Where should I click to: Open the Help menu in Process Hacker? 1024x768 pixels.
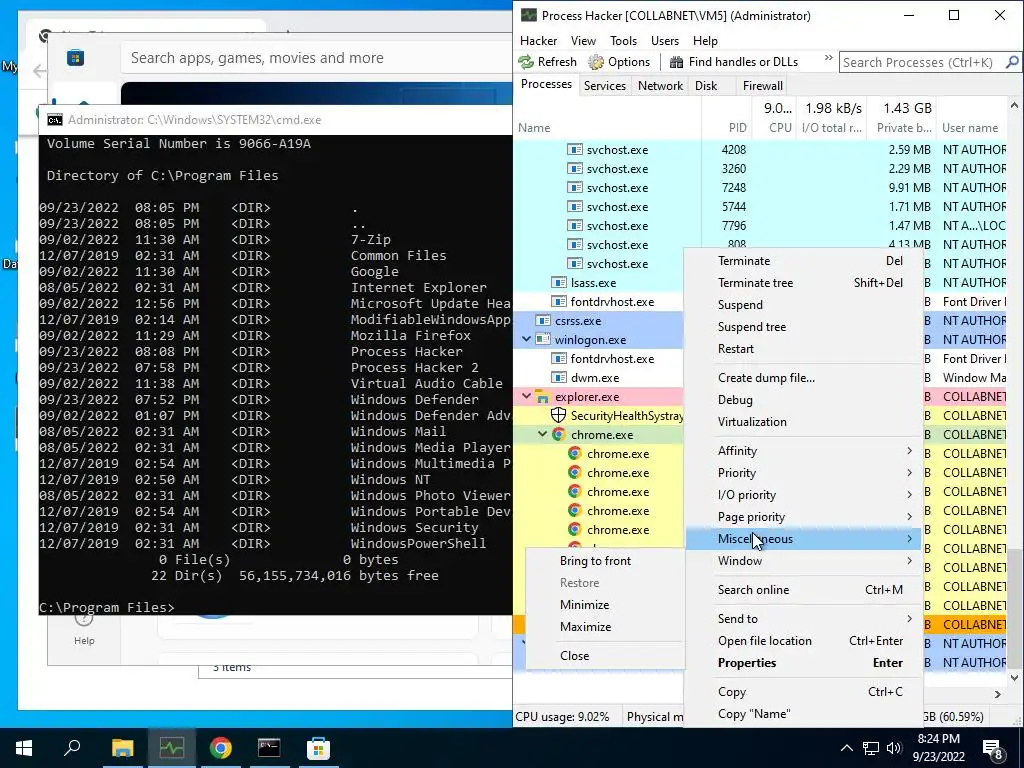click(705, 40)
